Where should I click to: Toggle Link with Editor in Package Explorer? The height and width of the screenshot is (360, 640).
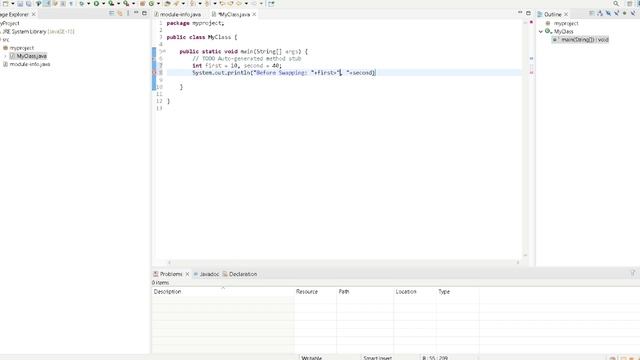coord(120,13)
